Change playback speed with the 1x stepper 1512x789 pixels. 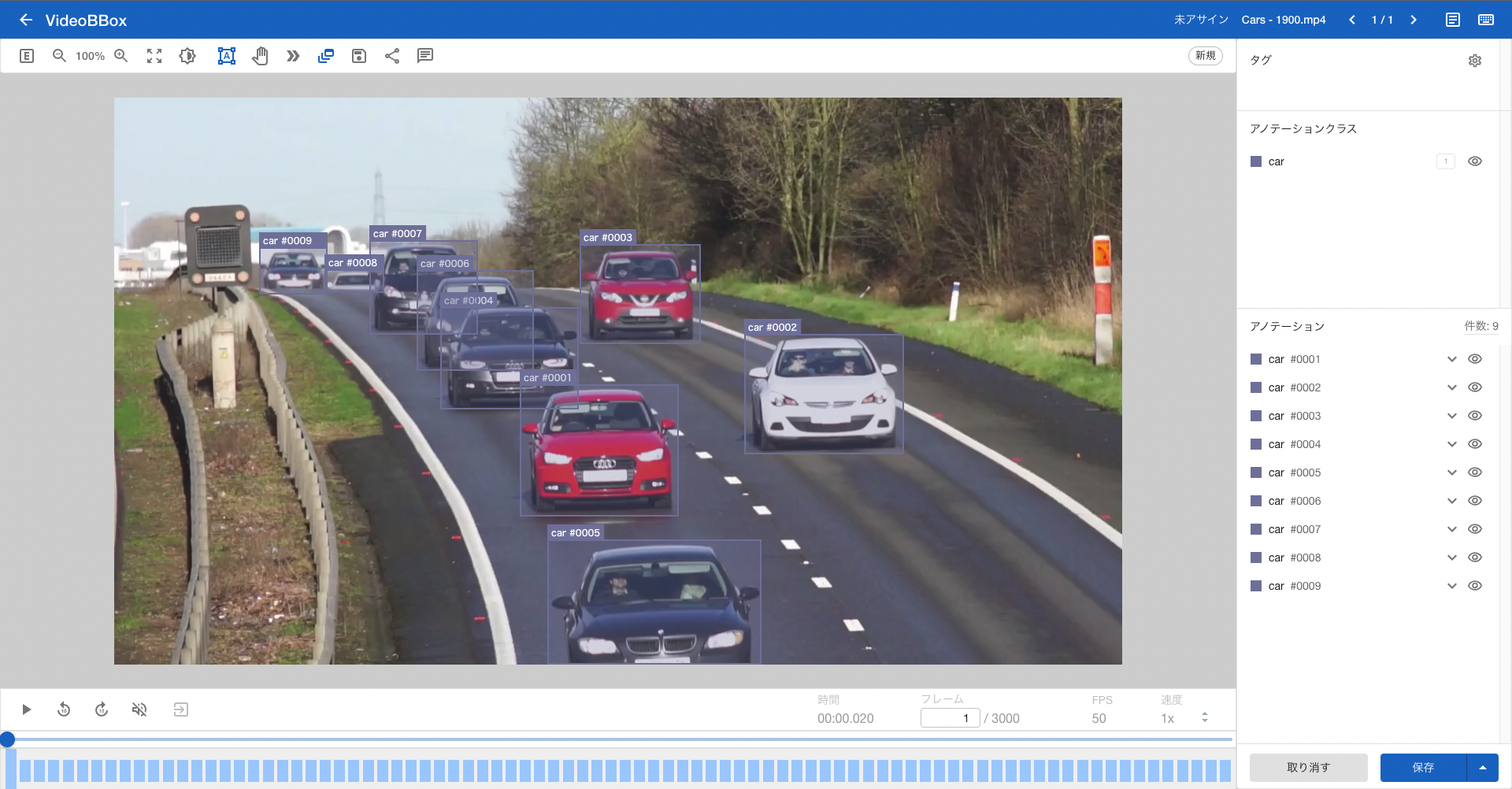1205,718
